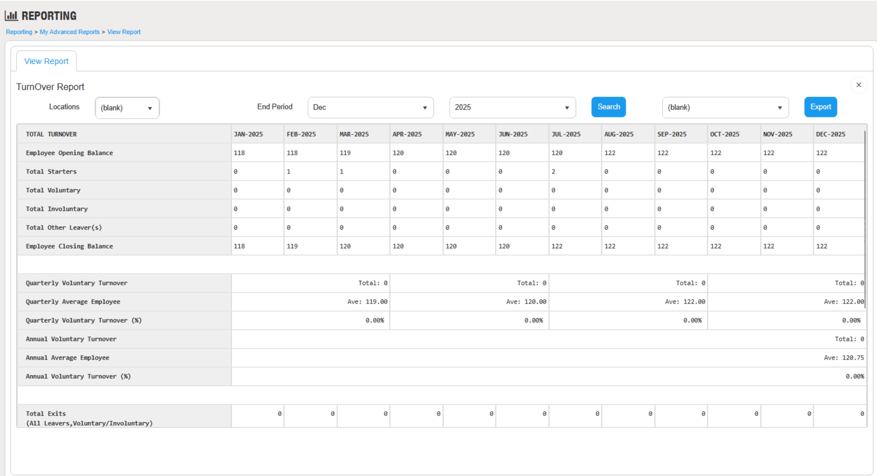Expand the End Period month dropdown
This screenshot has height=476, width=877.
[370, 108]
